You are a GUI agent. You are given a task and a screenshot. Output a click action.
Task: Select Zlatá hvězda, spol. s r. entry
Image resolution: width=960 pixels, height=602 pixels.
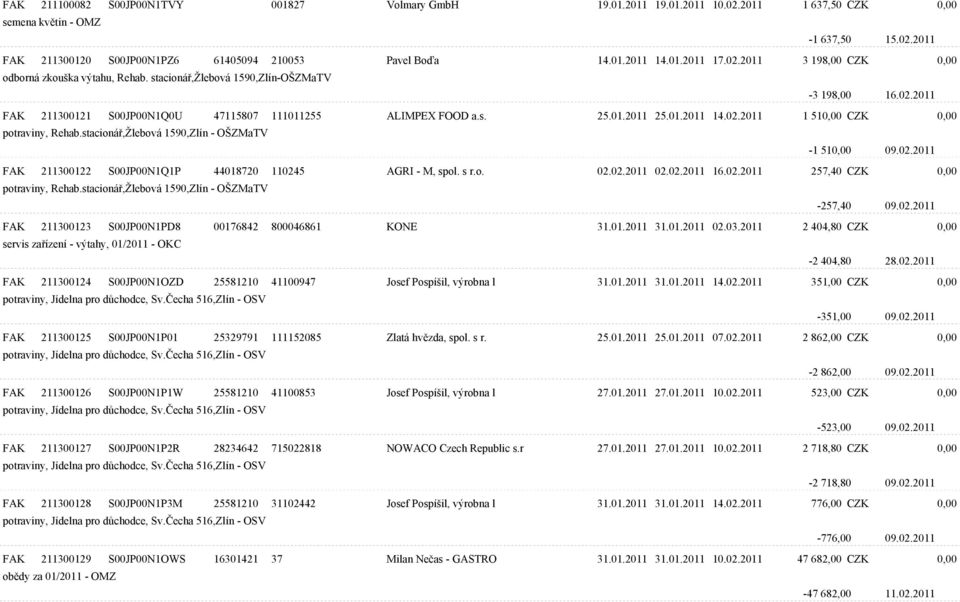[436, 337]
